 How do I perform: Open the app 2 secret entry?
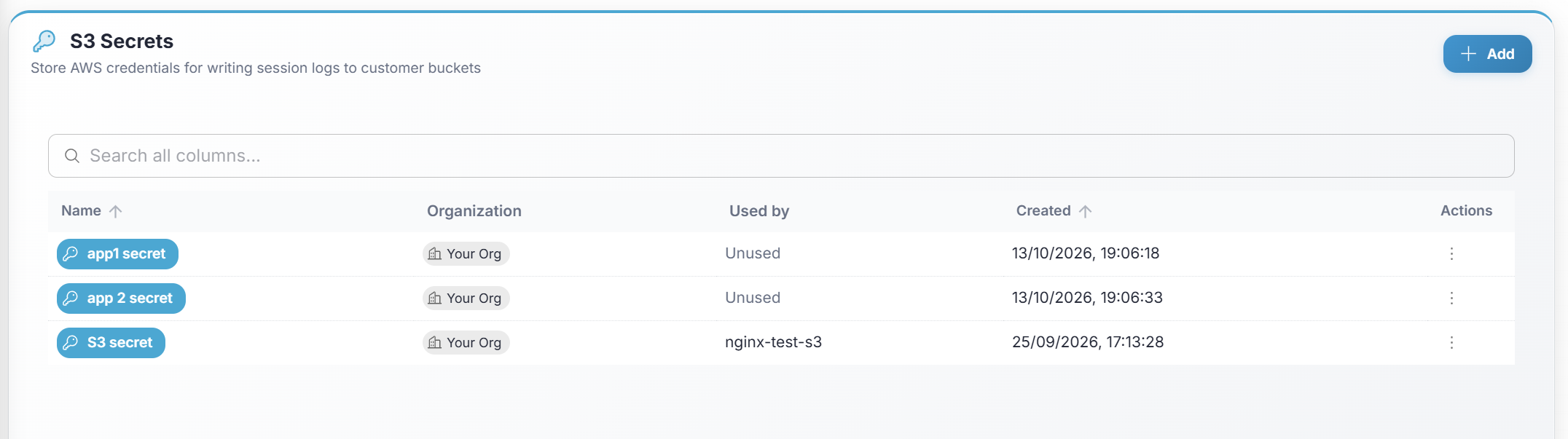121,298
